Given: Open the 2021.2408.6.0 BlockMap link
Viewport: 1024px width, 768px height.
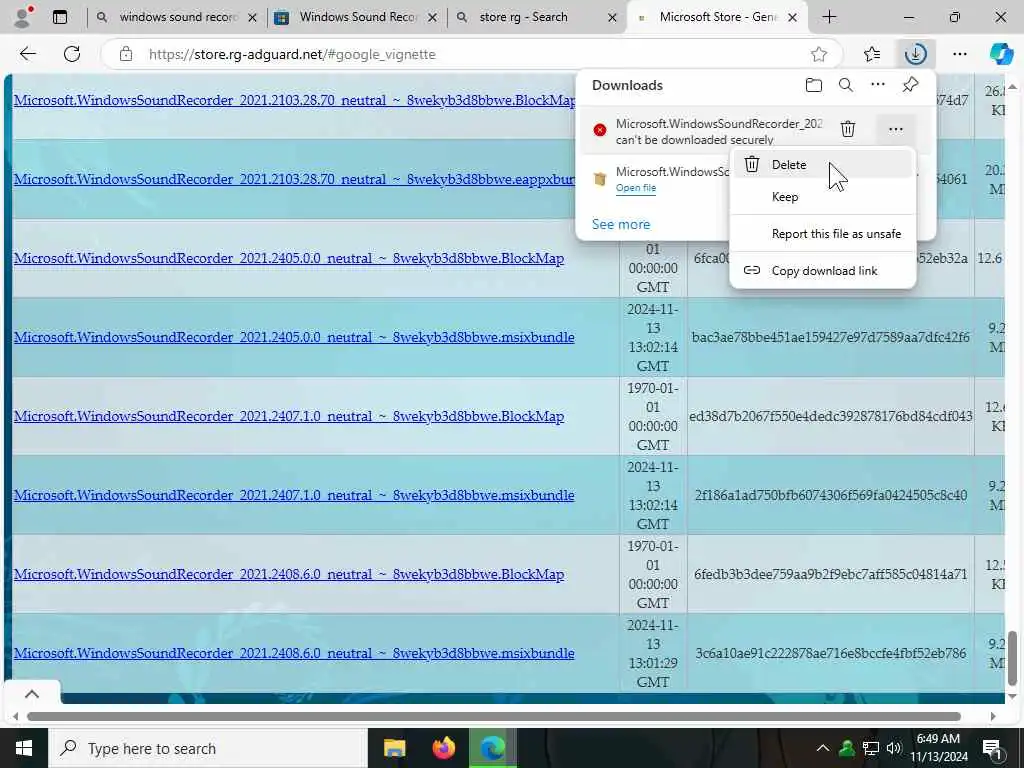Looking at the screenshot, I should pos(289,574).
